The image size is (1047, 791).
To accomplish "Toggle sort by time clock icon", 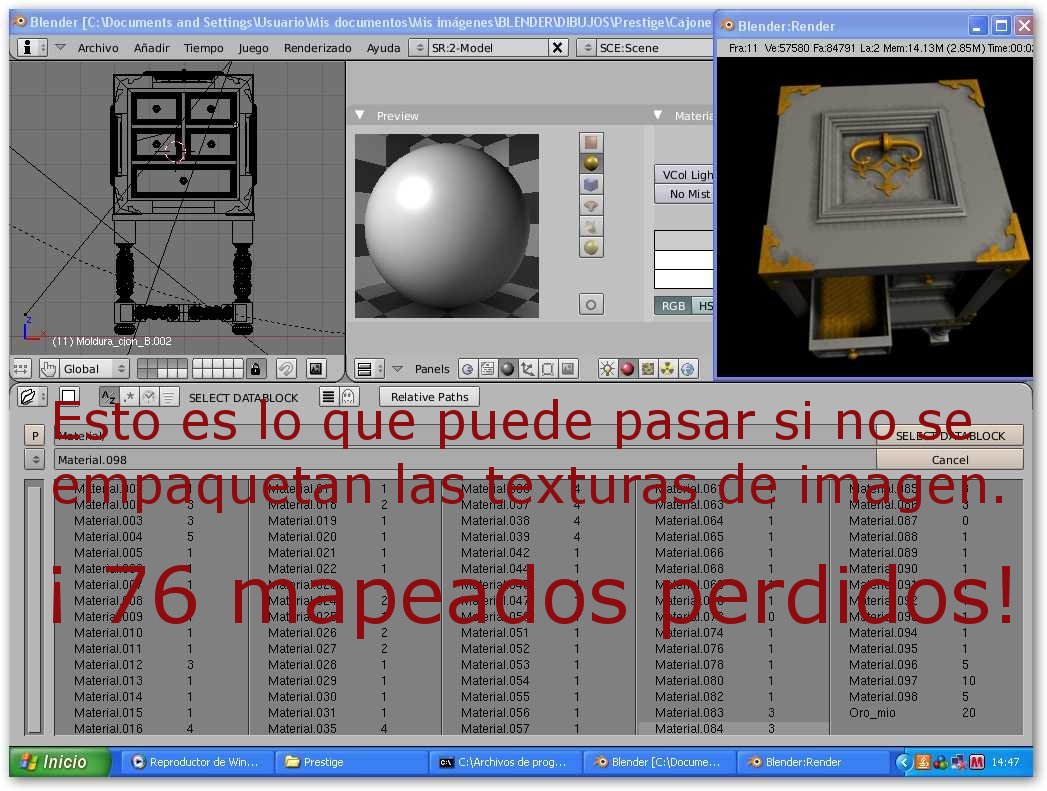I will (x=149, y=397).
